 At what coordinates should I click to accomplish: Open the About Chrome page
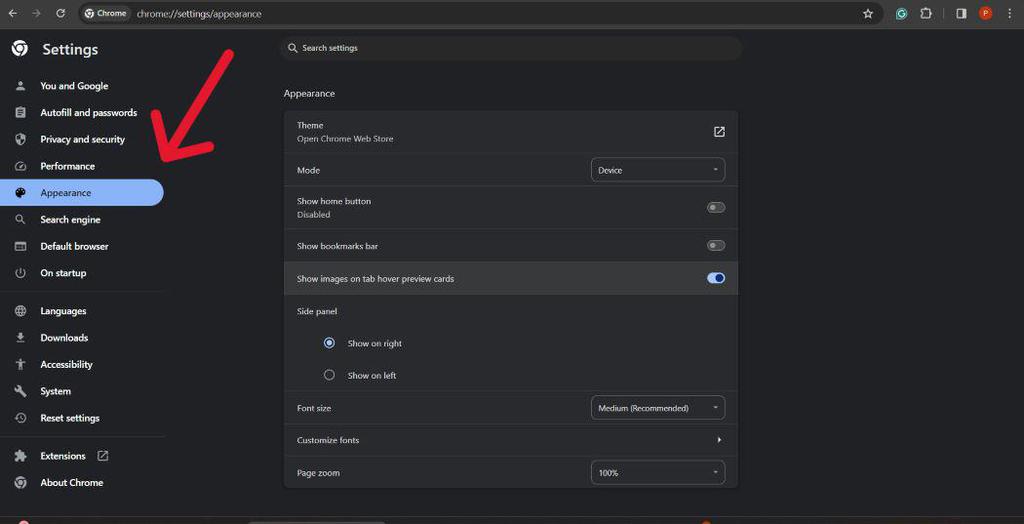[x=71, y=483]
